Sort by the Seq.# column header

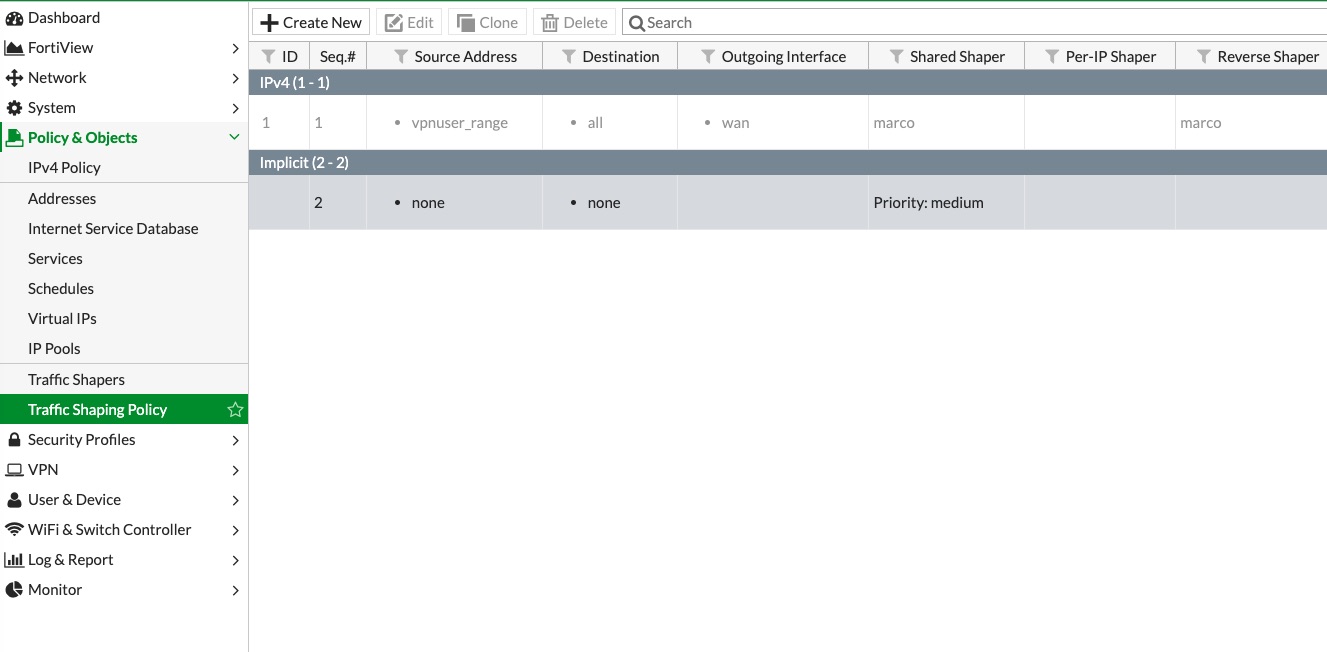(x=338, y=57)
